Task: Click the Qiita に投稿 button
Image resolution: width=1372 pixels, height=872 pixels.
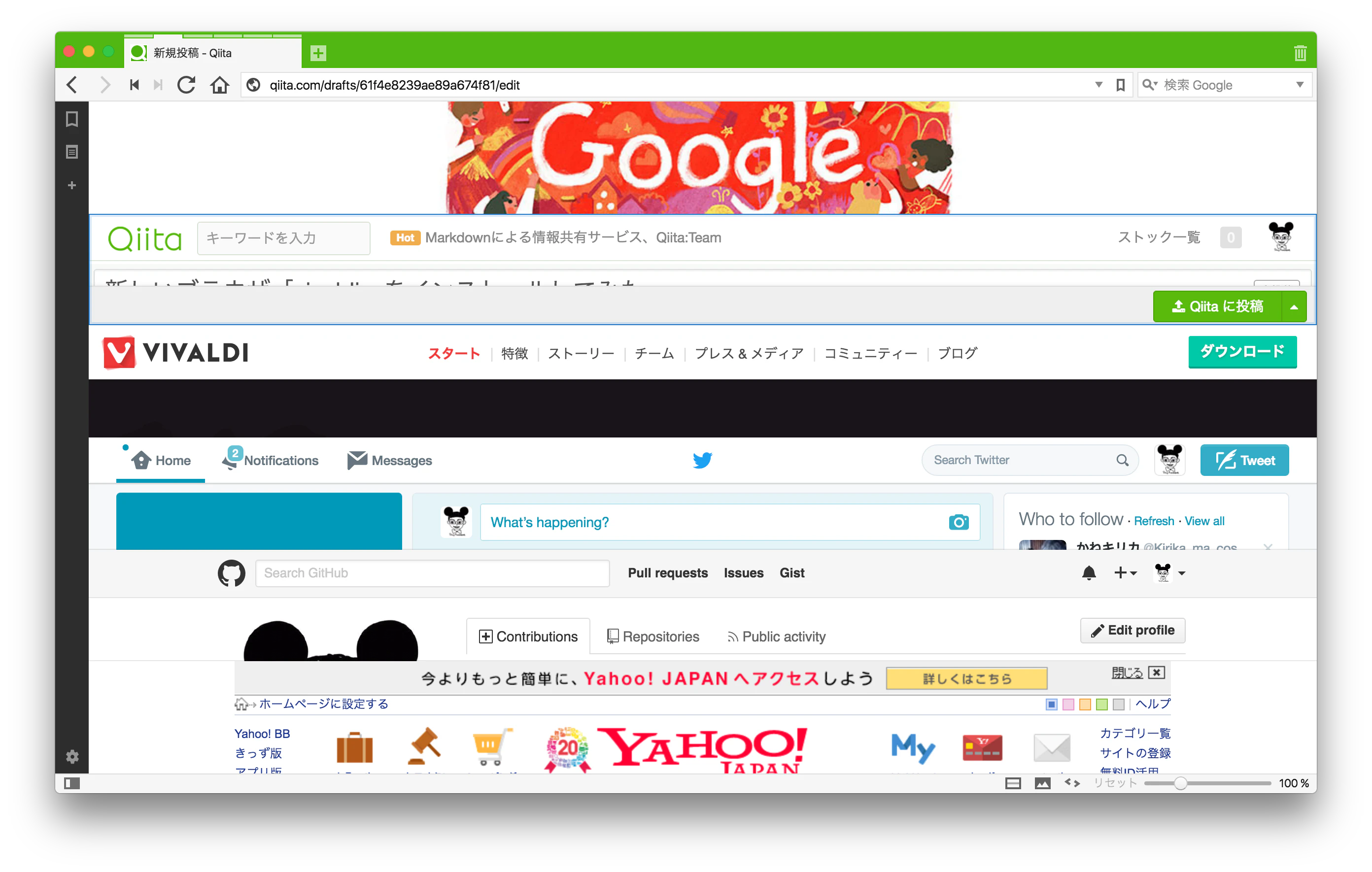Action: 1217,307
